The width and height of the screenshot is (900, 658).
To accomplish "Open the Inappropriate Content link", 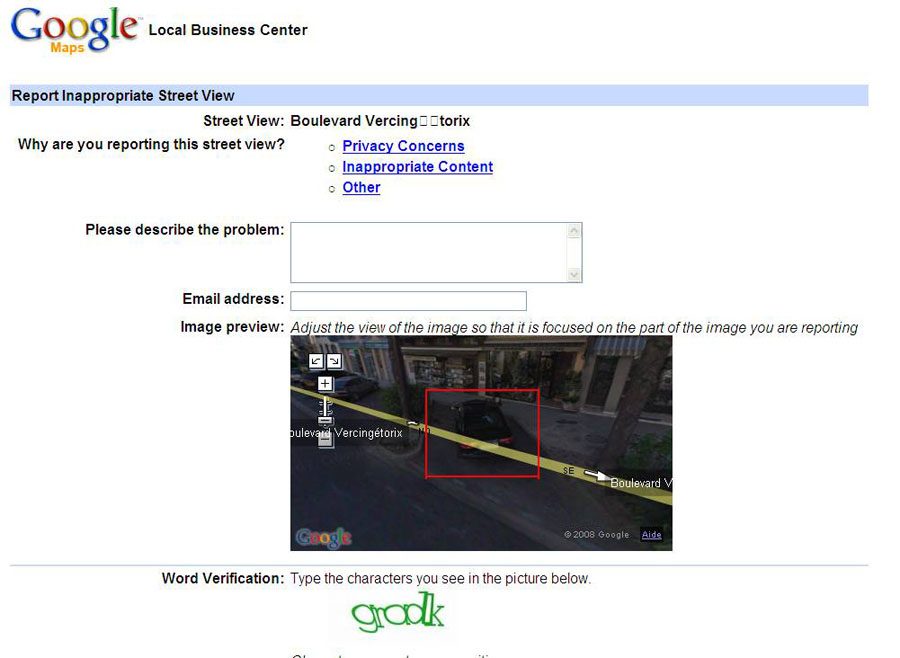I will [417, 167].
